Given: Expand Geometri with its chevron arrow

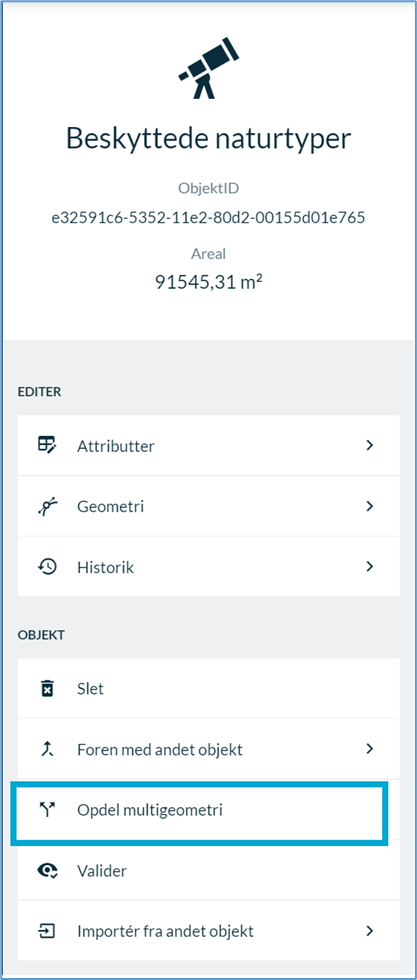Looking at the screenshot, I should (x=369, y=506).
